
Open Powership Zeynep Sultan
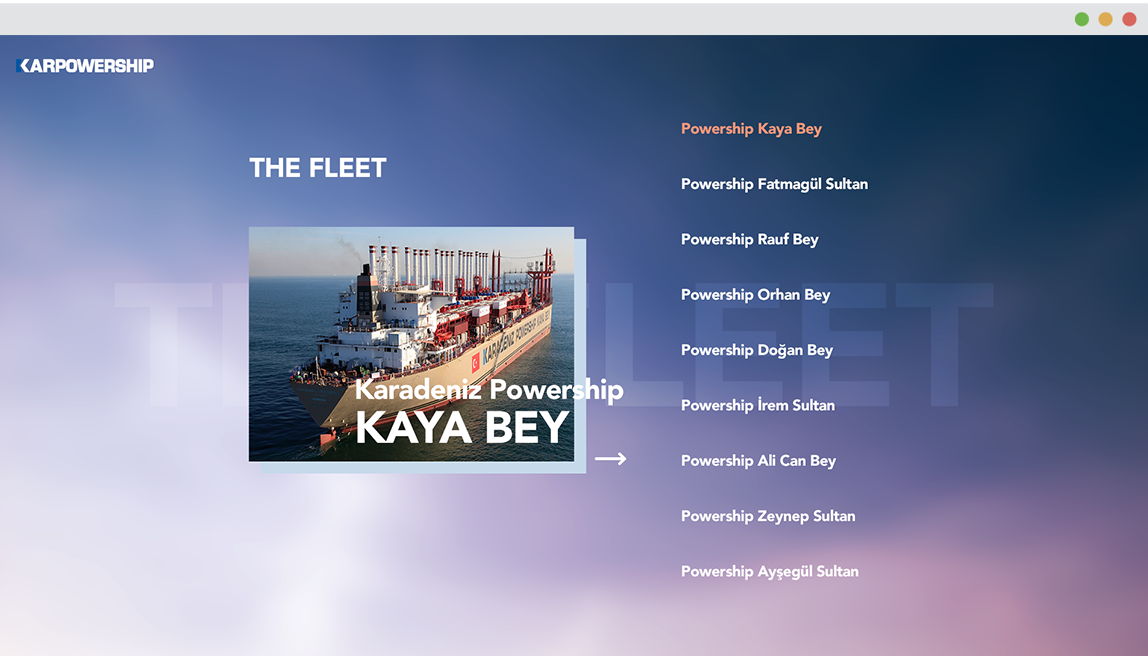click(x=768, y=516)
